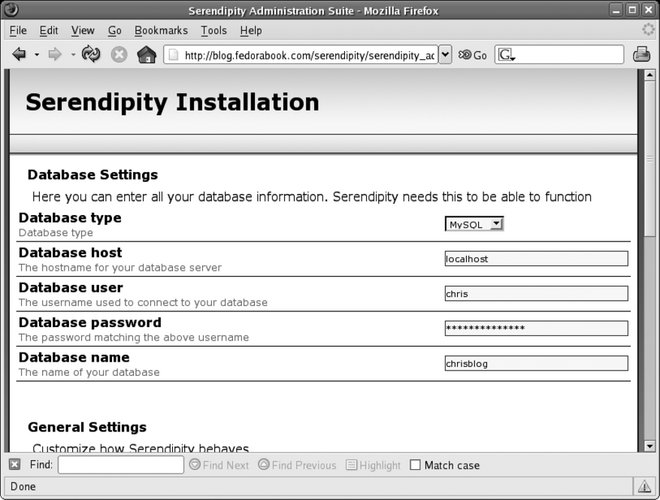
Task: Click the Highlight button
Action: coord(373,465)
